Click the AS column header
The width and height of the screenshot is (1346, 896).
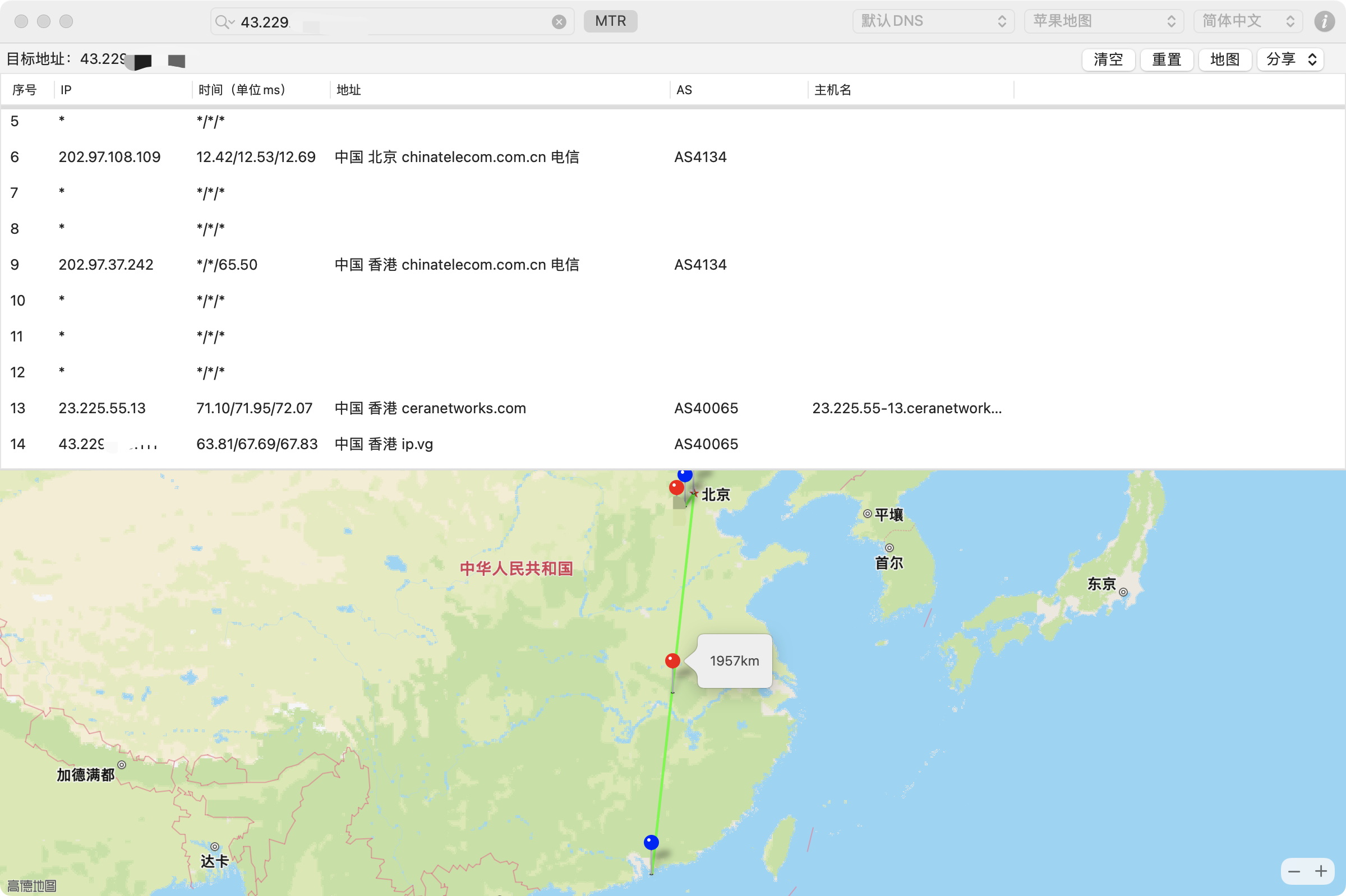pyautogui.click(x=684, y=90)
